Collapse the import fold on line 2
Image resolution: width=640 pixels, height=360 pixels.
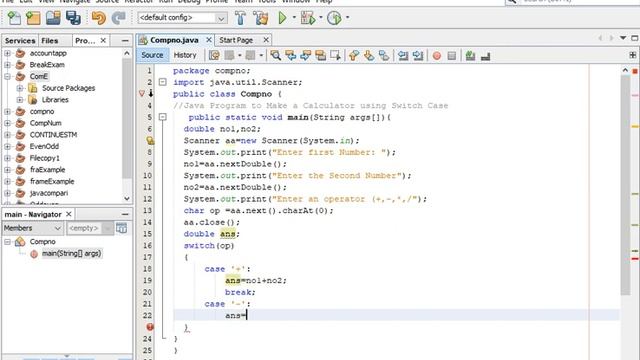click(x=162, y=82)
